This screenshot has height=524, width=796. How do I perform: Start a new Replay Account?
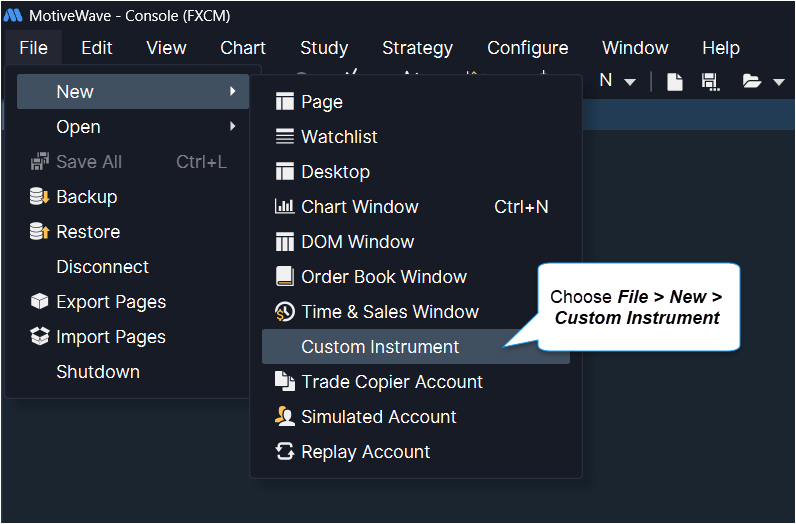coord(365,452)
